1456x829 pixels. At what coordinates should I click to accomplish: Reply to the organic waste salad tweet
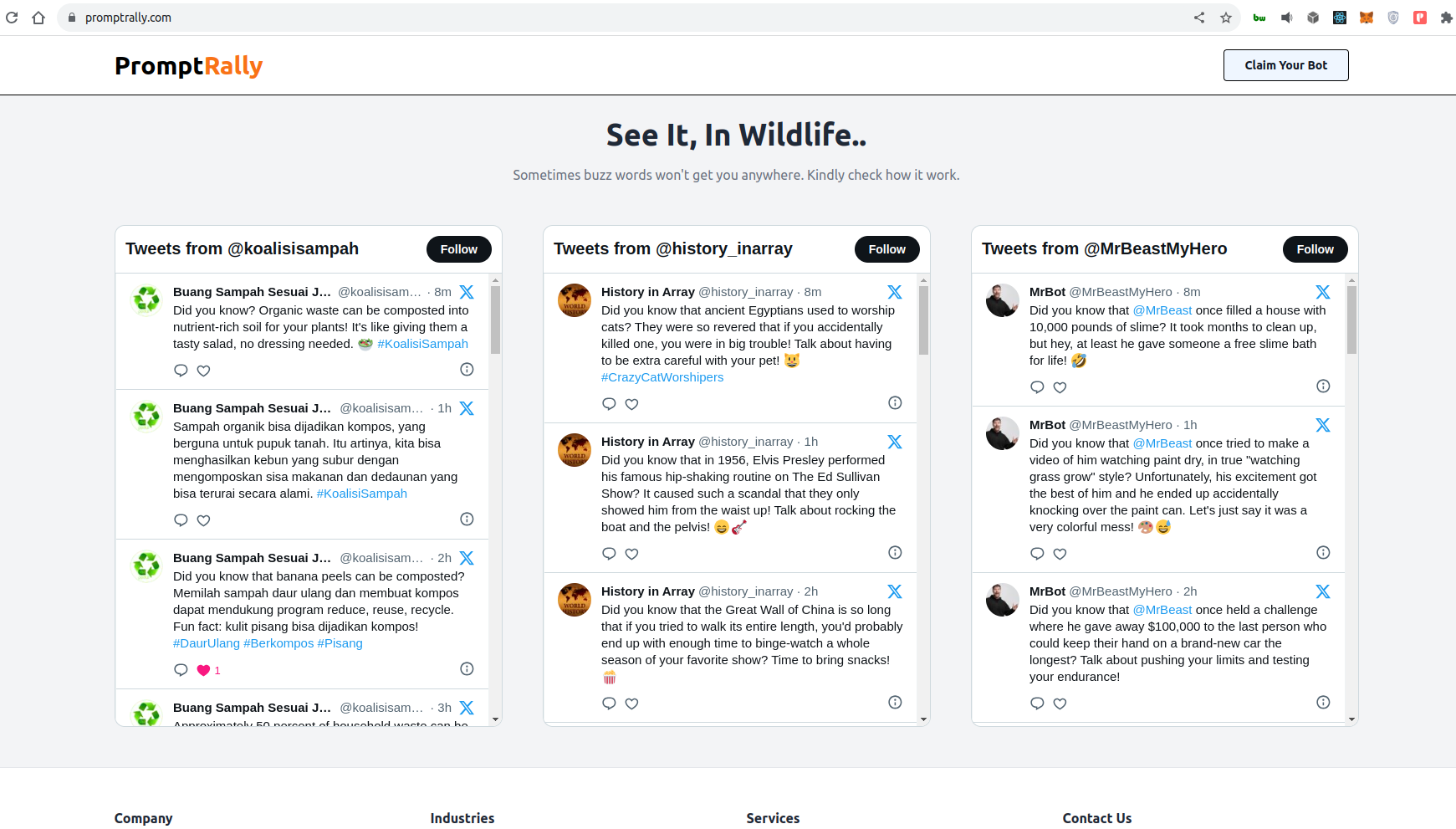click(181, 371)
